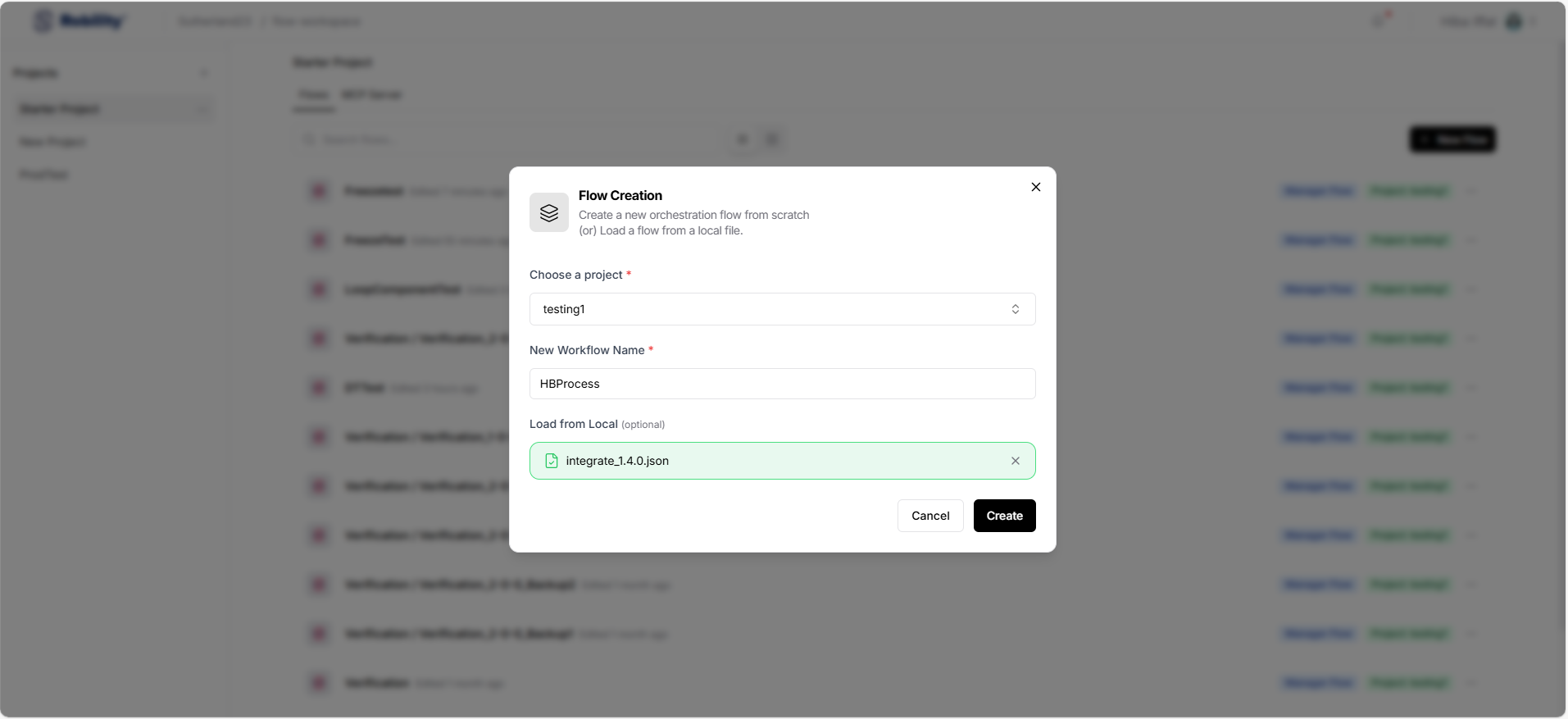
Task: Click the up-down chevron in the project selector
Action: click(1015, 309)
